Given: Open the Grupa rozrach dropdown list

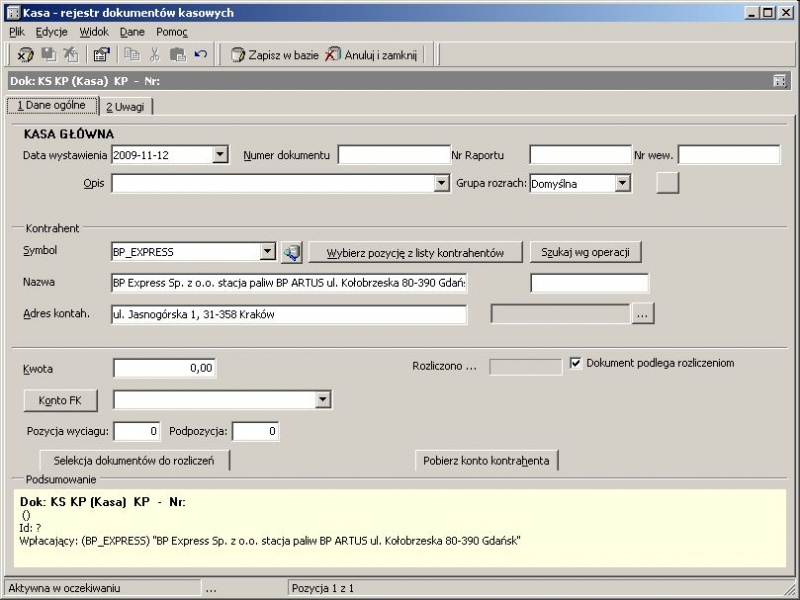Looking at the screenshot, I should click(x=622, y=183).
